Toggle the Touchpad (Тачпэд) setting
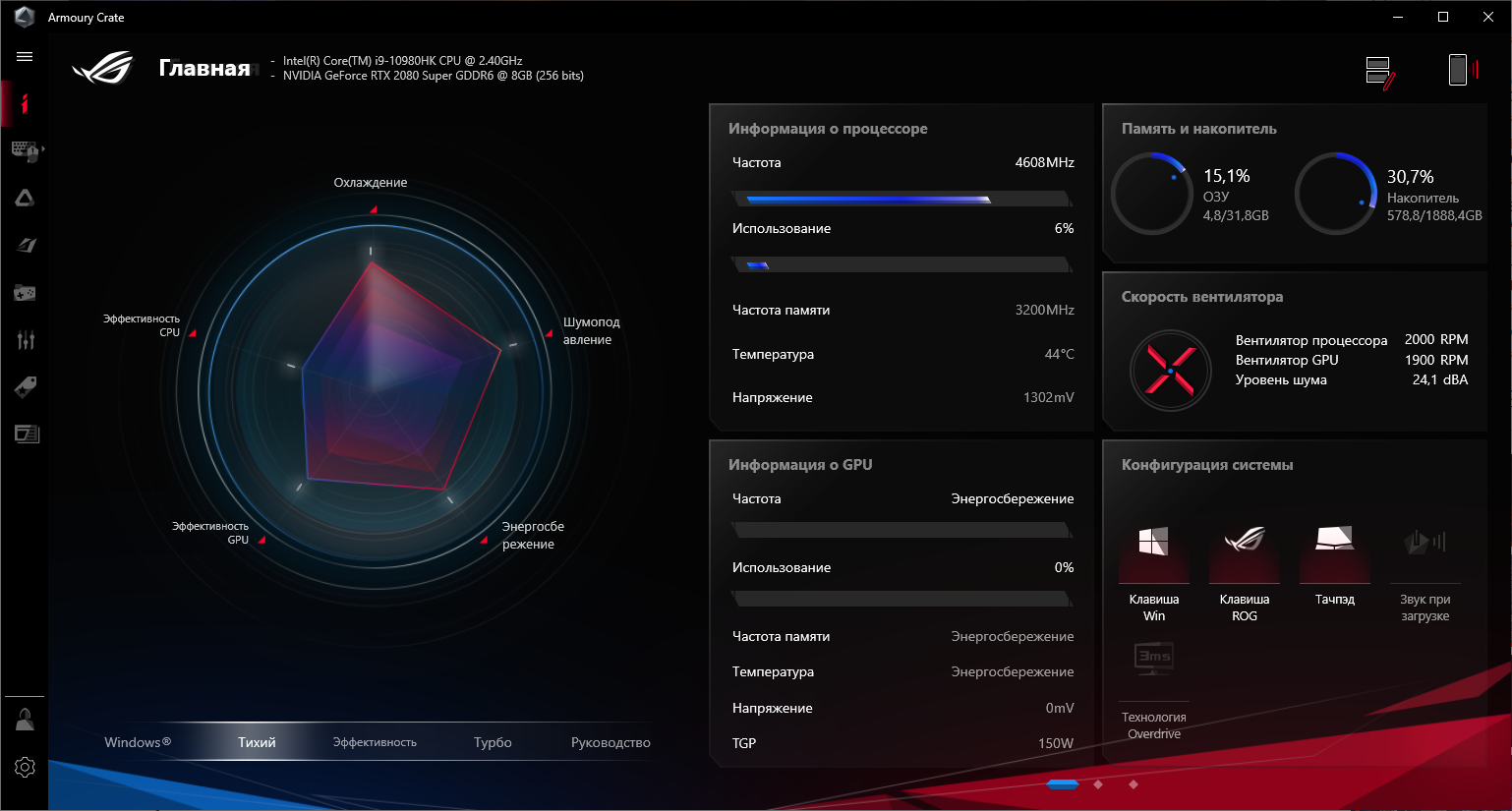Image resolution: width=1512 pixels, height=811 pixels. [x=1335, y=566]
